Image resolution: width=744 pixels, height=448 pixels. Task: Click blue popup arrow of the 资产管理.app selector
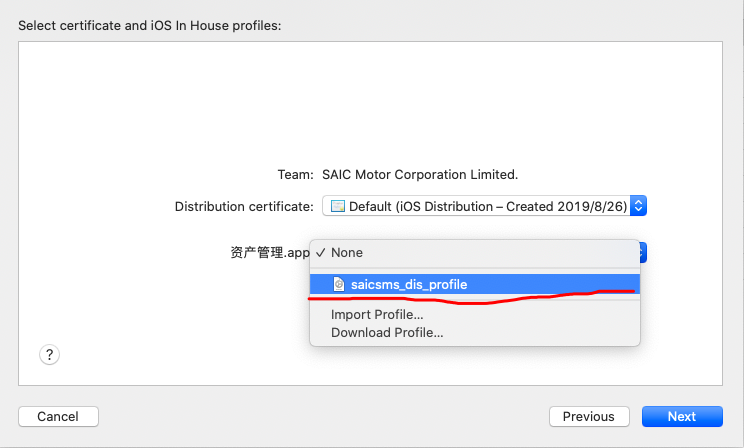click(643, 252)
